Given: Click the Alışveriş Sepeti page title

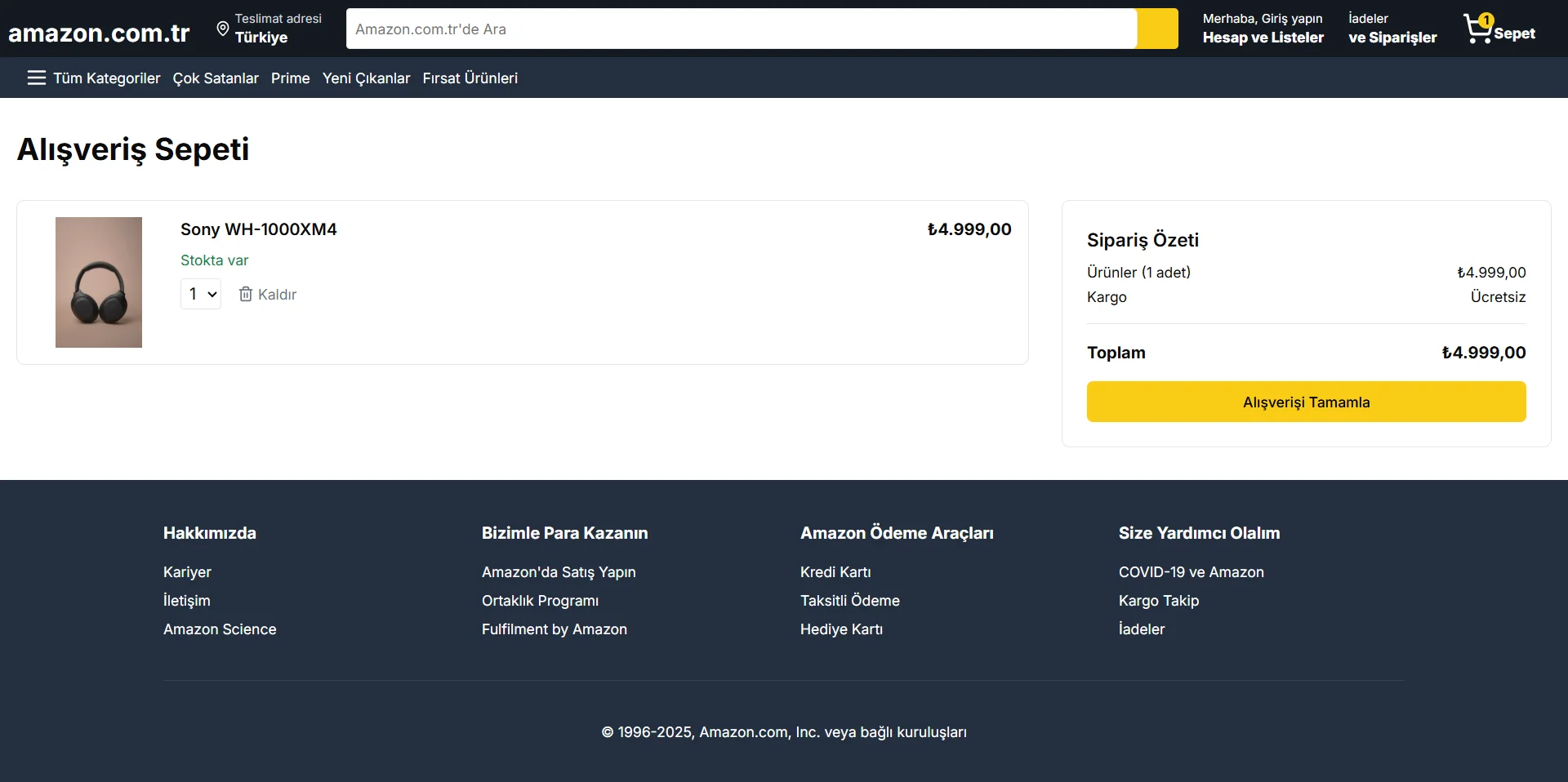Looking at the screenshot, I should click(133, 149).
